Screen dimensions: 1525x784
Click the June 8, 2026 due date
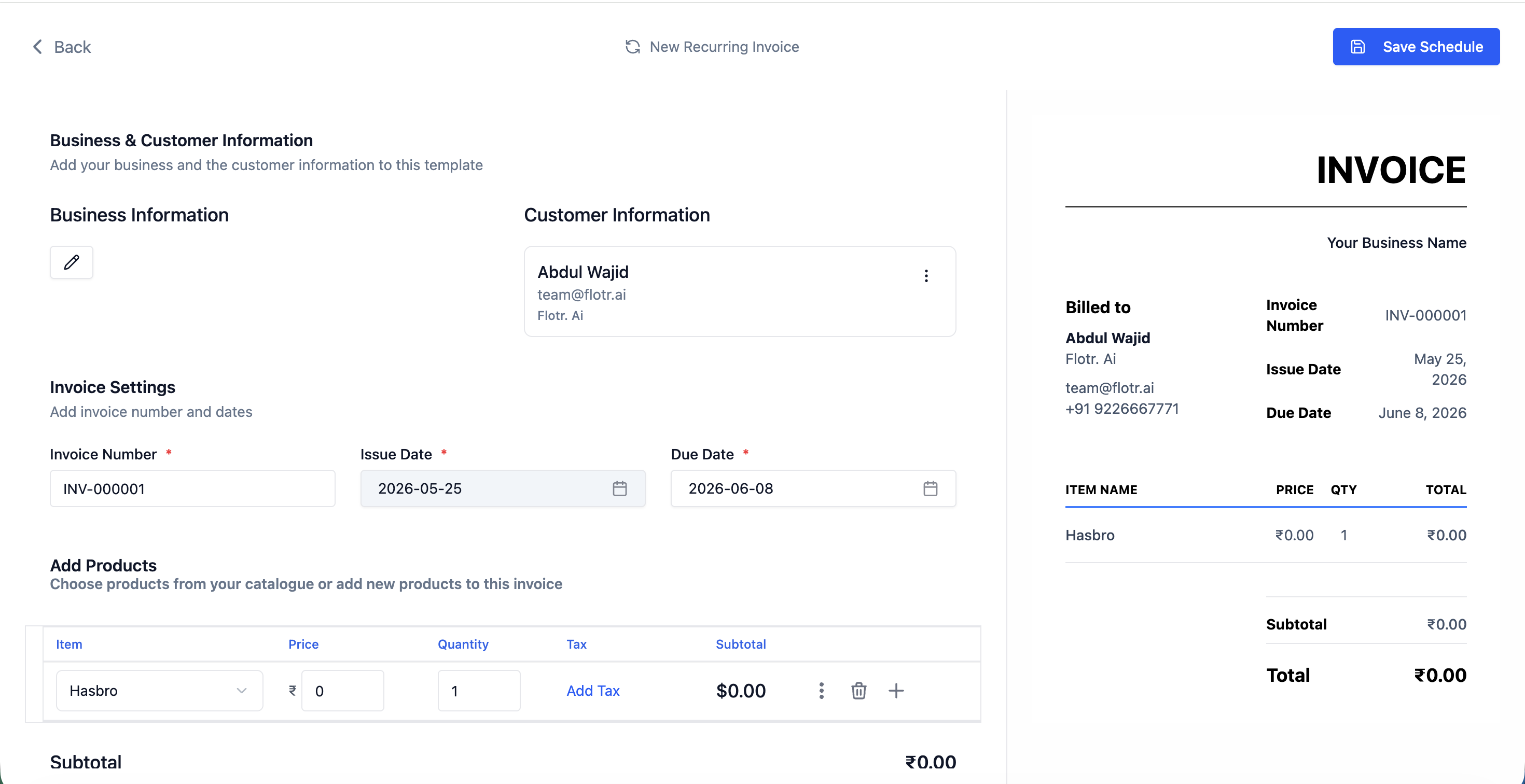tap(1422, 412)
